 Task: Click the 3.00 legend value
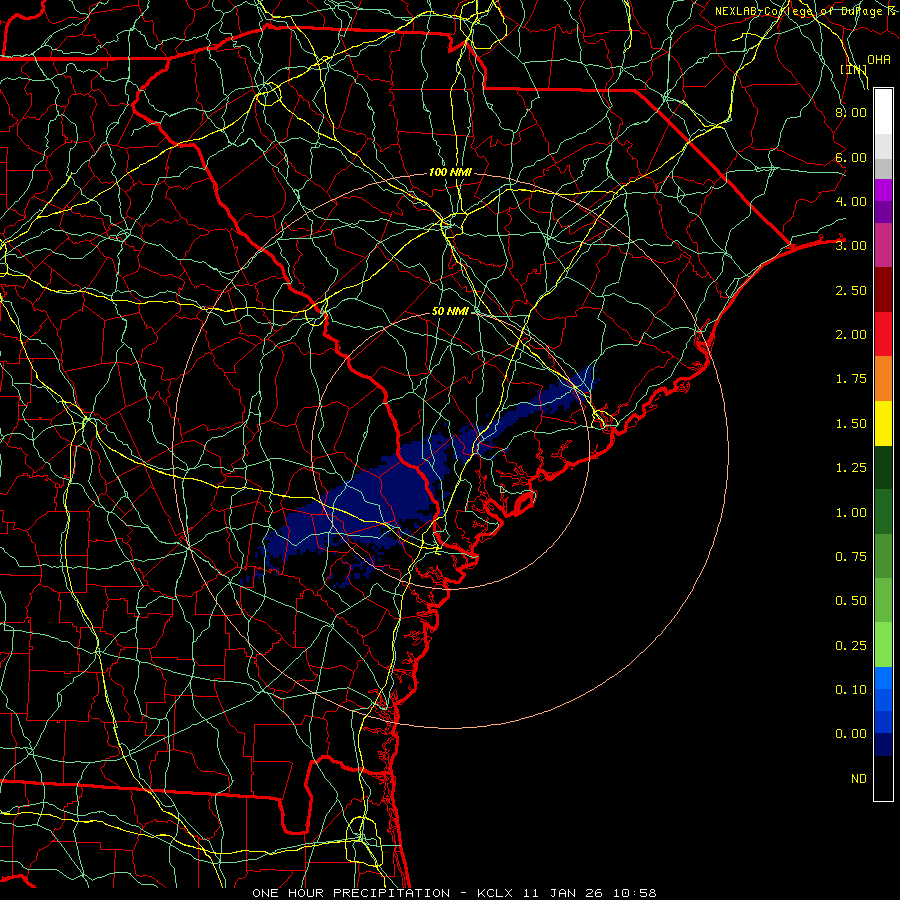pyautogui.click(x=851, y=246)
